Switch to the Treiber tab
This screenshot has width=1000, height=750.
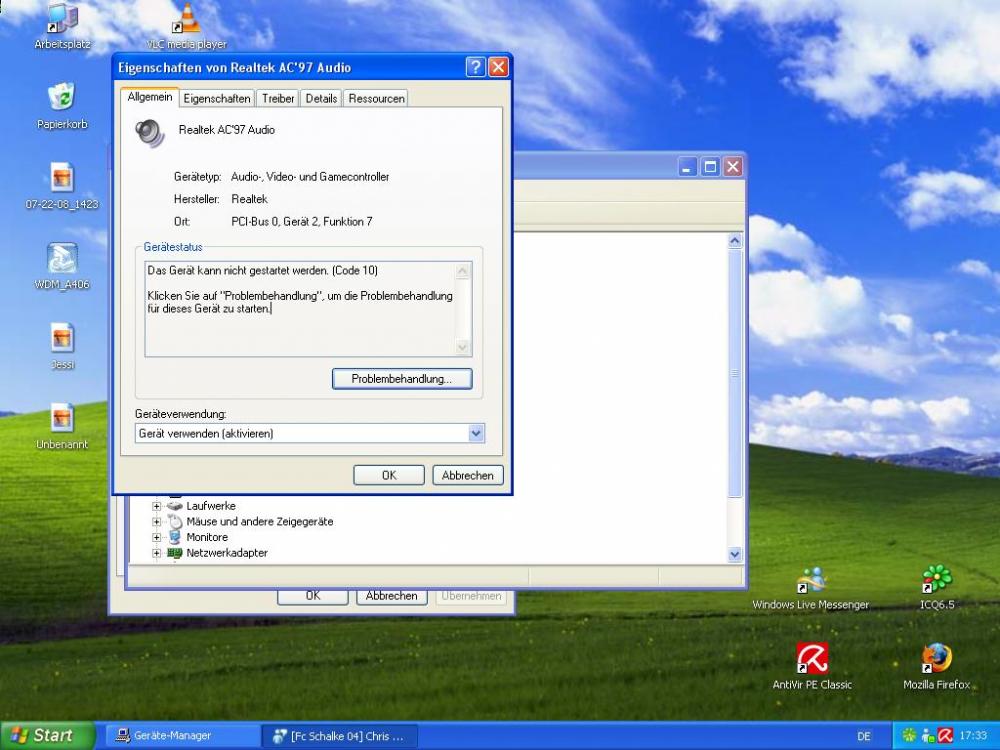tap(278, 98)
